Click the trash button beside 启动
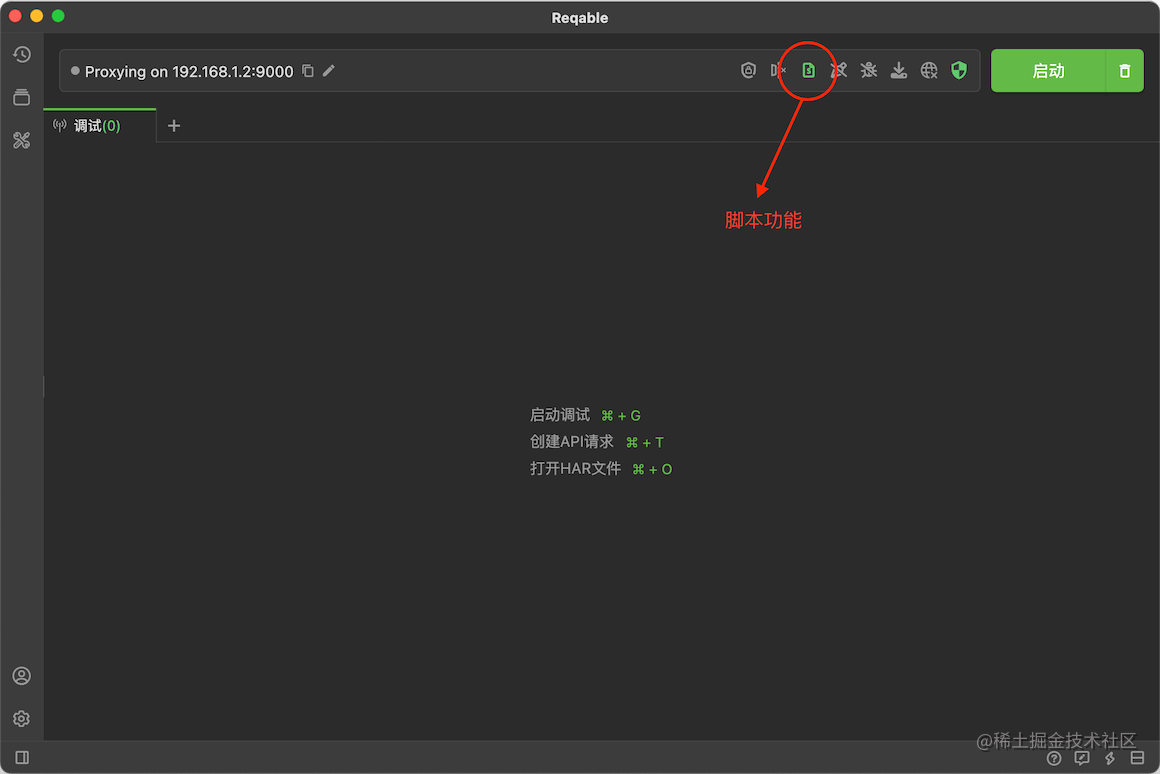The height and width of the screenshot is (774, 1160). [x=1124, y=70]
